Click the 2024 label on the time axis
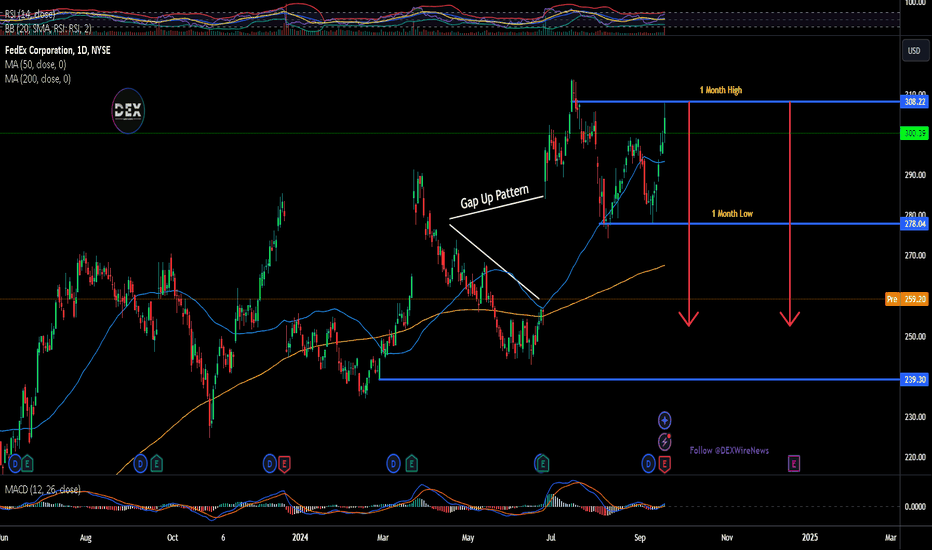The width and height of the screenshot is (932, 550). tap(300, 538)
